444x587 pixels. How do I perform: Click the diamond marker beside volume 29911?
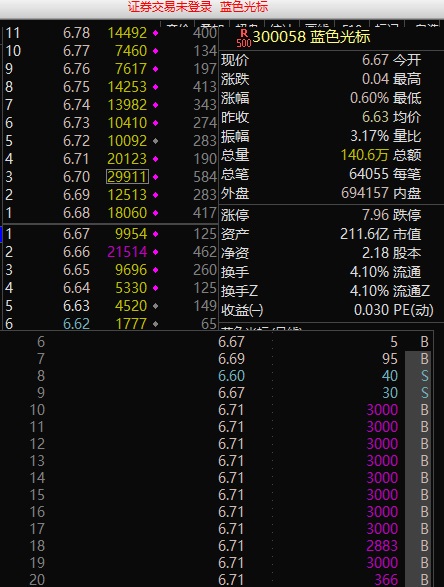tap(155, 177)
